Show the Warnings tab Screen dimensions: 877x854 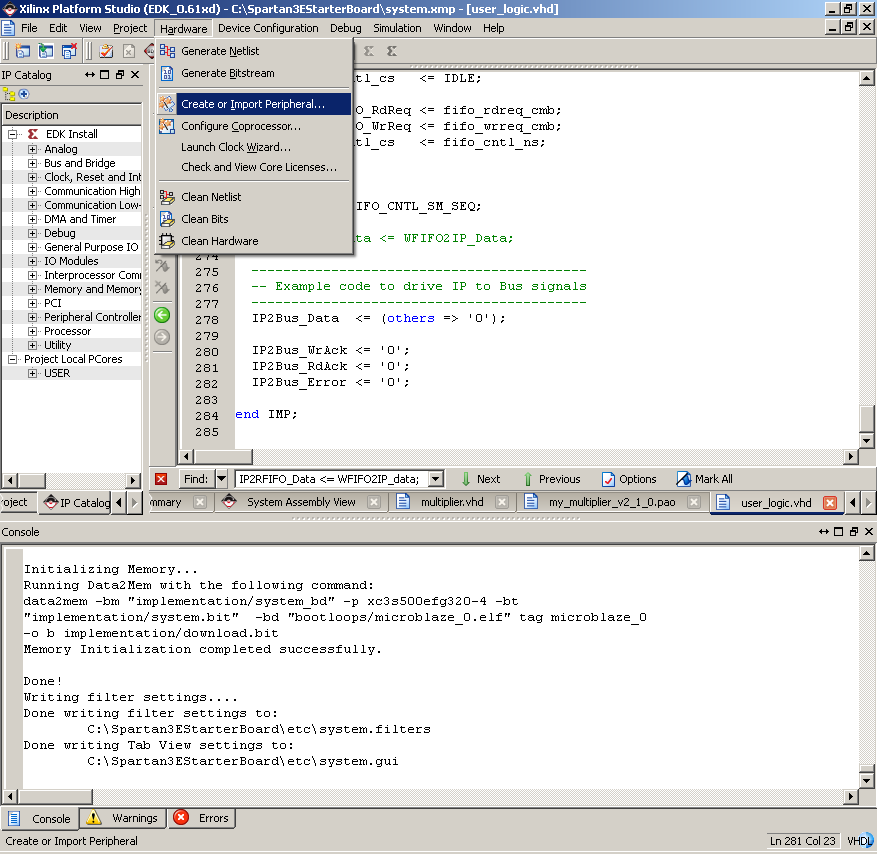pos(123,818)
